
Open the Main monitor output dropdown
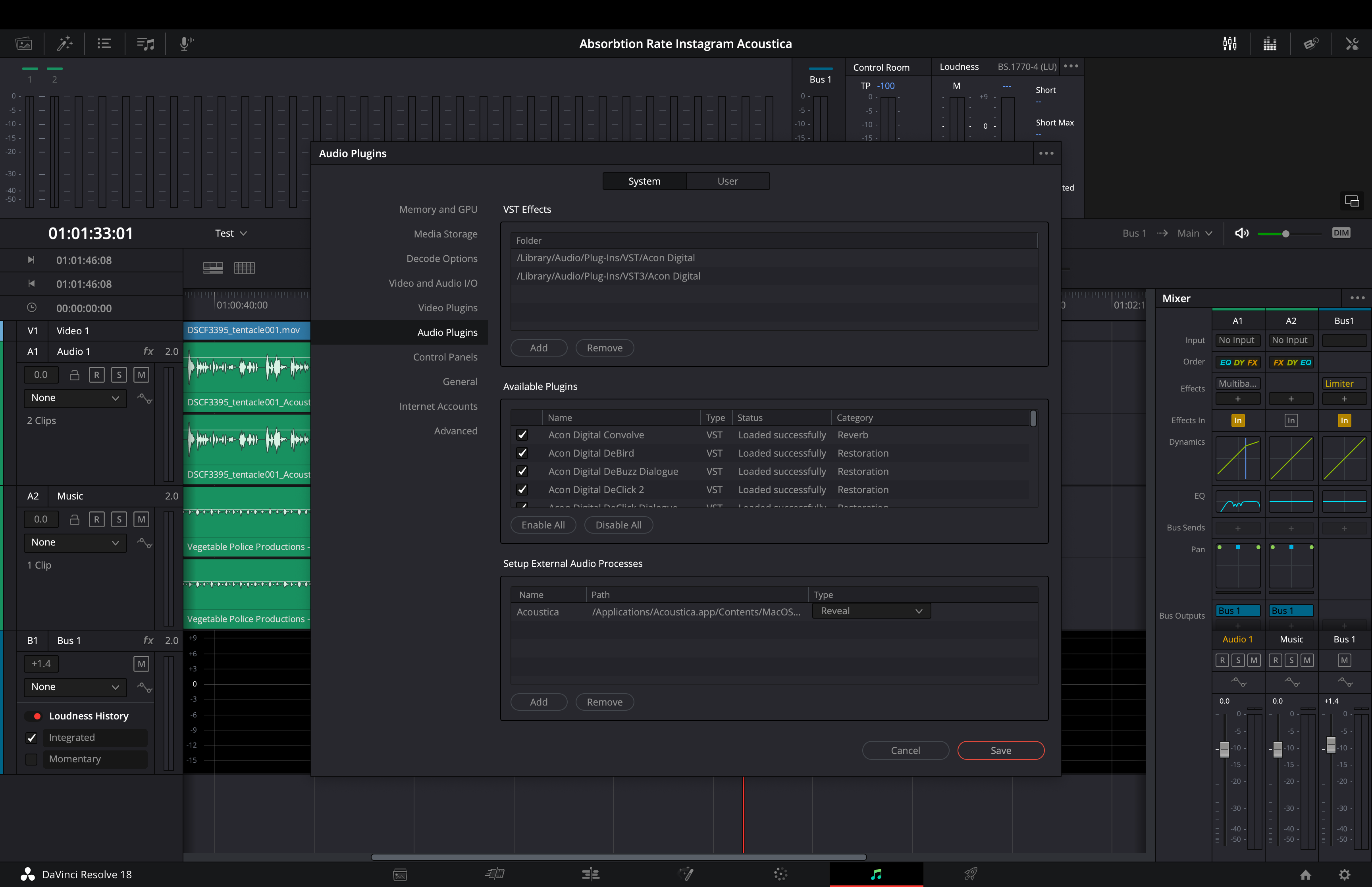tap(1195, 233)
